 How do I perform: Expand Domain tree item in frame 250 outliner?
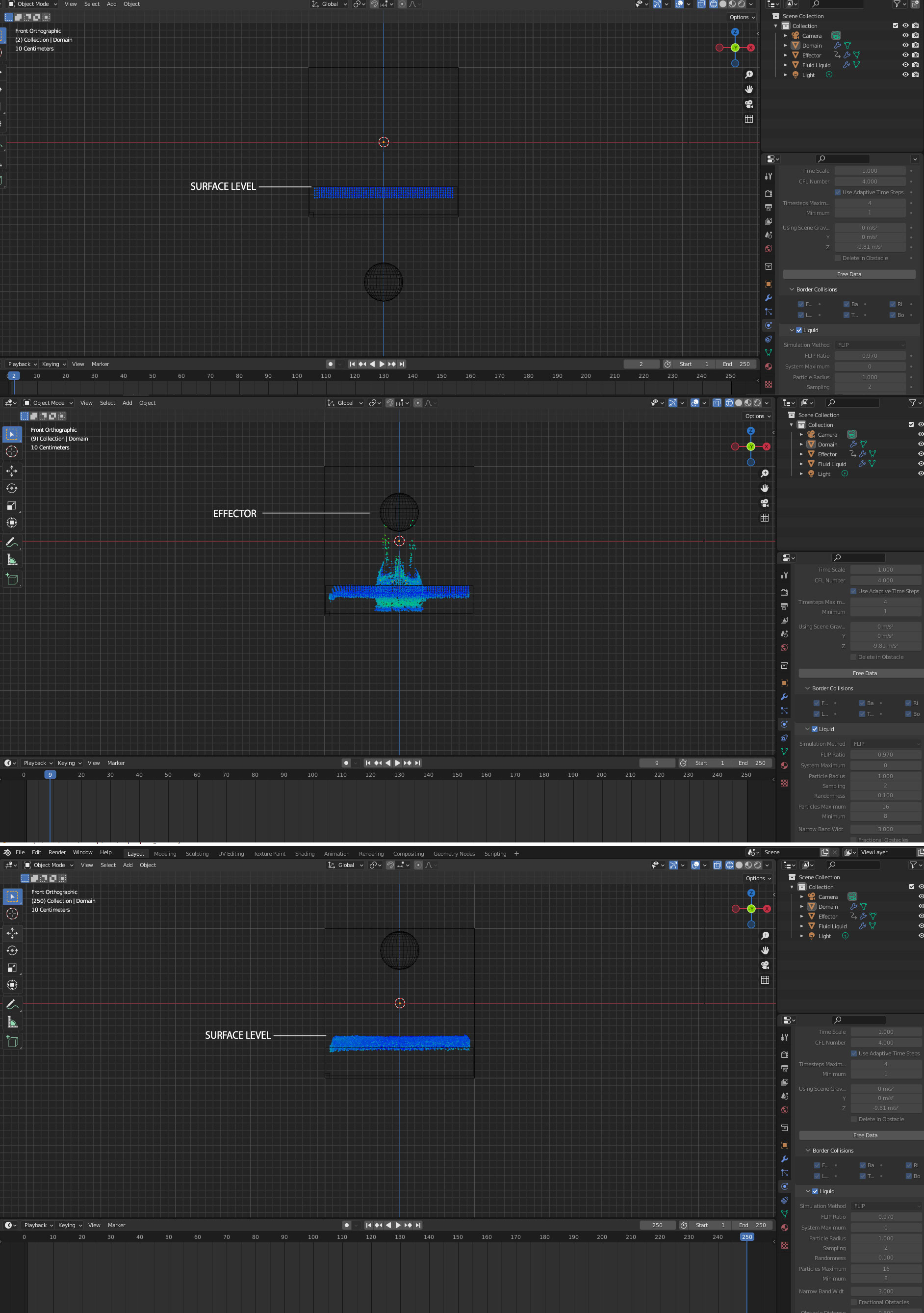[x=802, y=906]
